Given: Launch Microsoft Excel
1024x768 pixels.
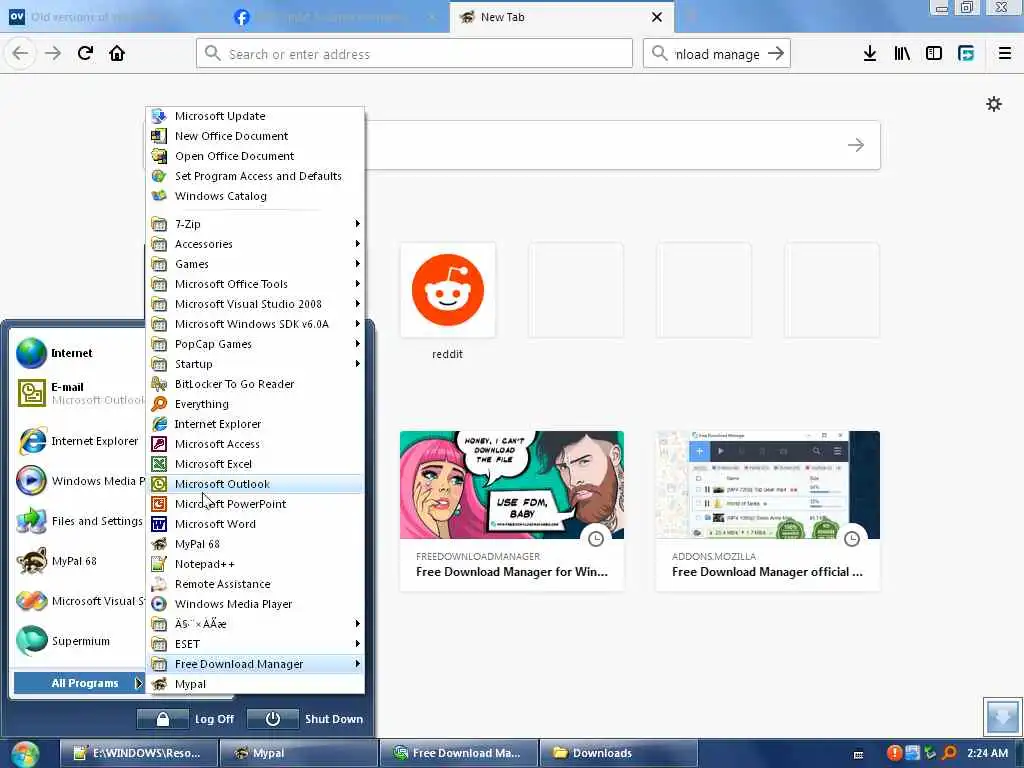Looking at the screenshot, I should click(255, 464).
